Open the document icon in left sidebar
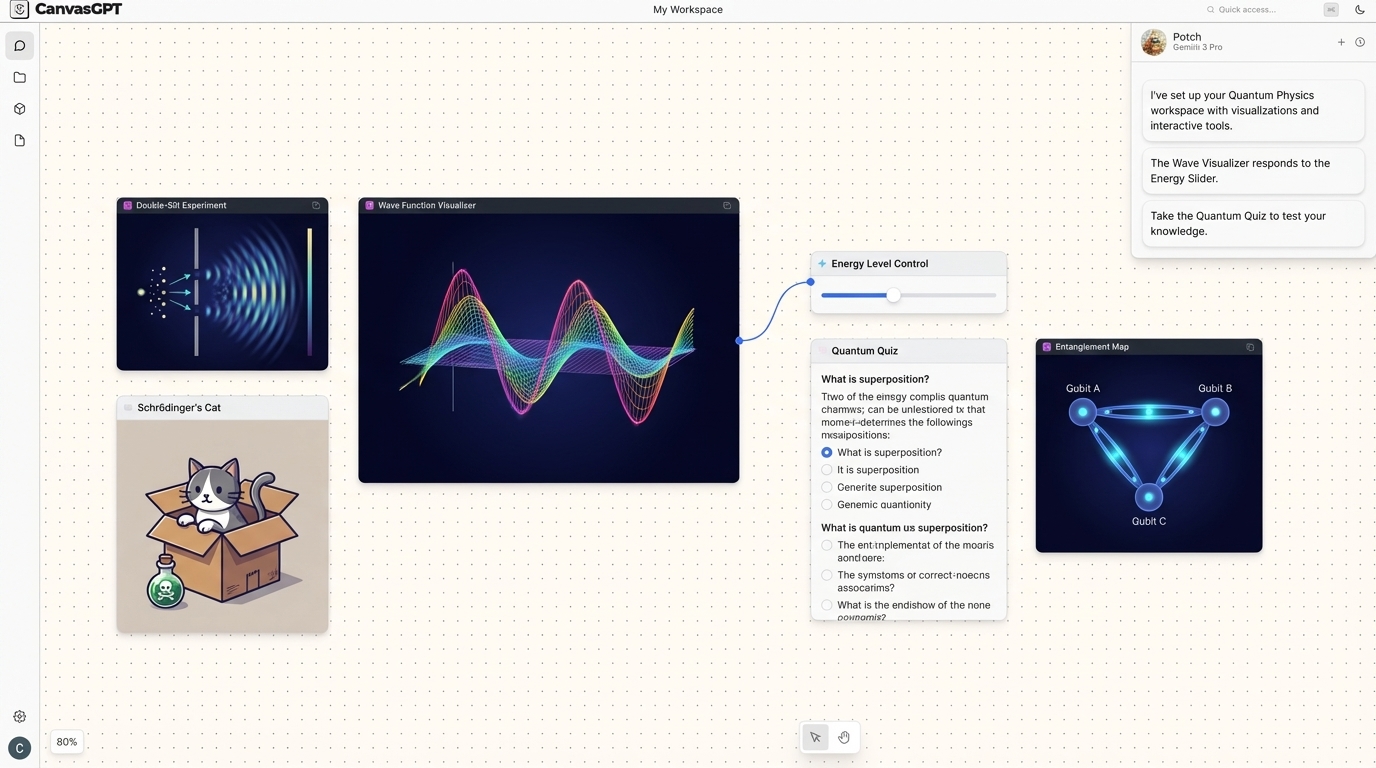This screenshot has height=768, width=1376. [x=19, y=141]
